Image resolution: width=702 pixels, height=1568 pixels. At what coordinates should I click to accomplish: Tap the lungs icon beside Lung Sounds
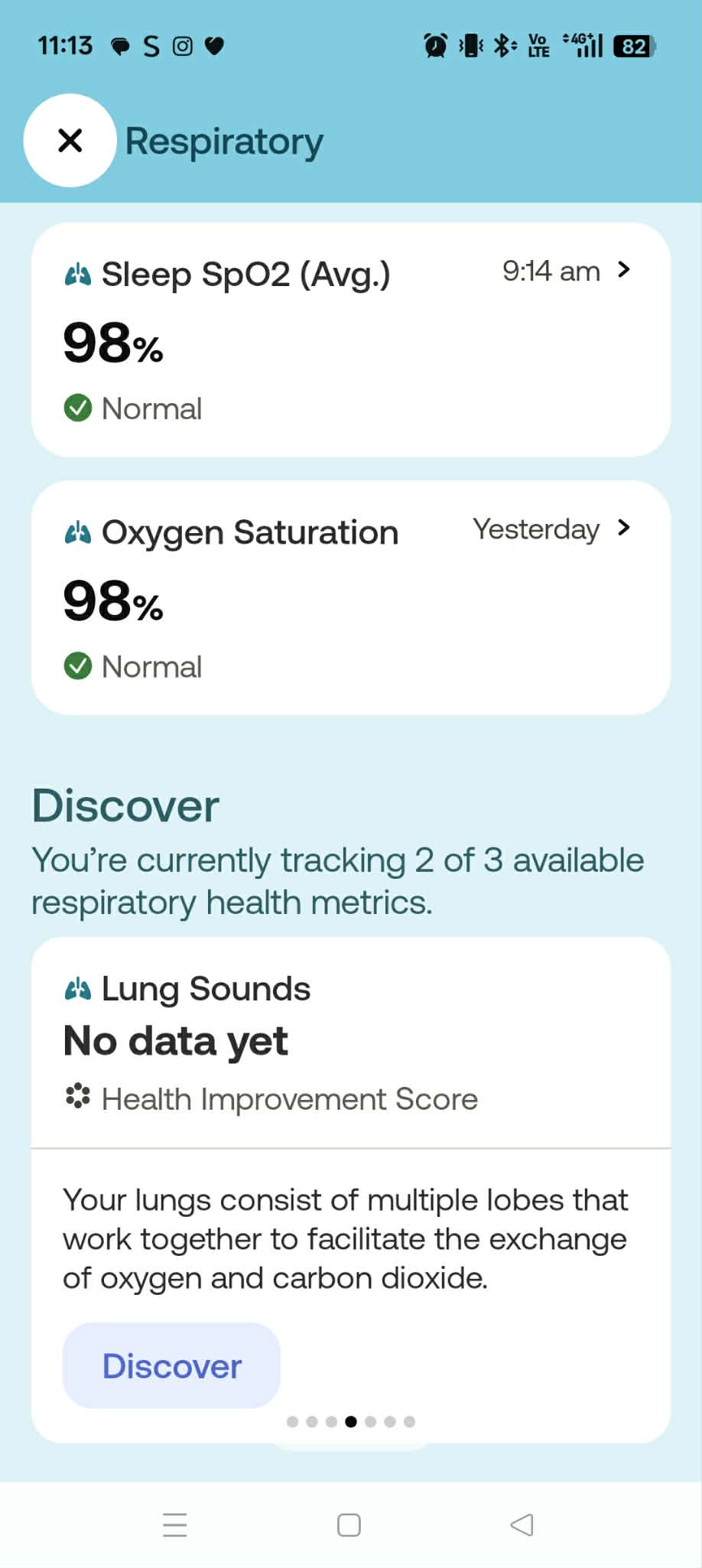[x=78, y=989]
